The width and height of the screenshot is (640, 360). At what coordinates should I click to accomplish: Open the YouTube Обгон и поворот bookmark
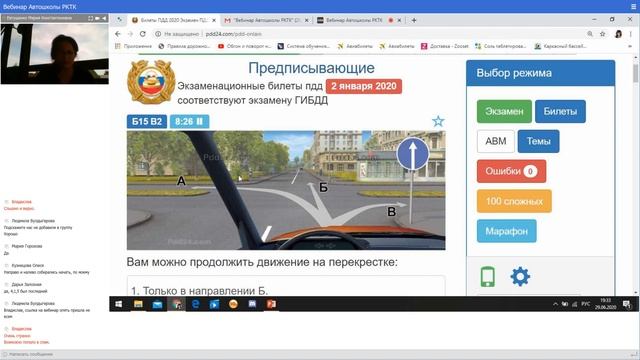244,46
